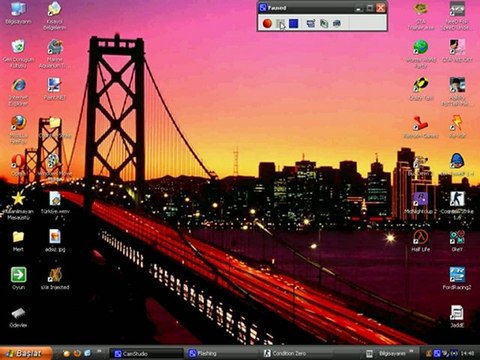This screenshot has width=480, height=360.
Task: Open the Bilgisayarım desktop icon
Action: pos(18,13)
